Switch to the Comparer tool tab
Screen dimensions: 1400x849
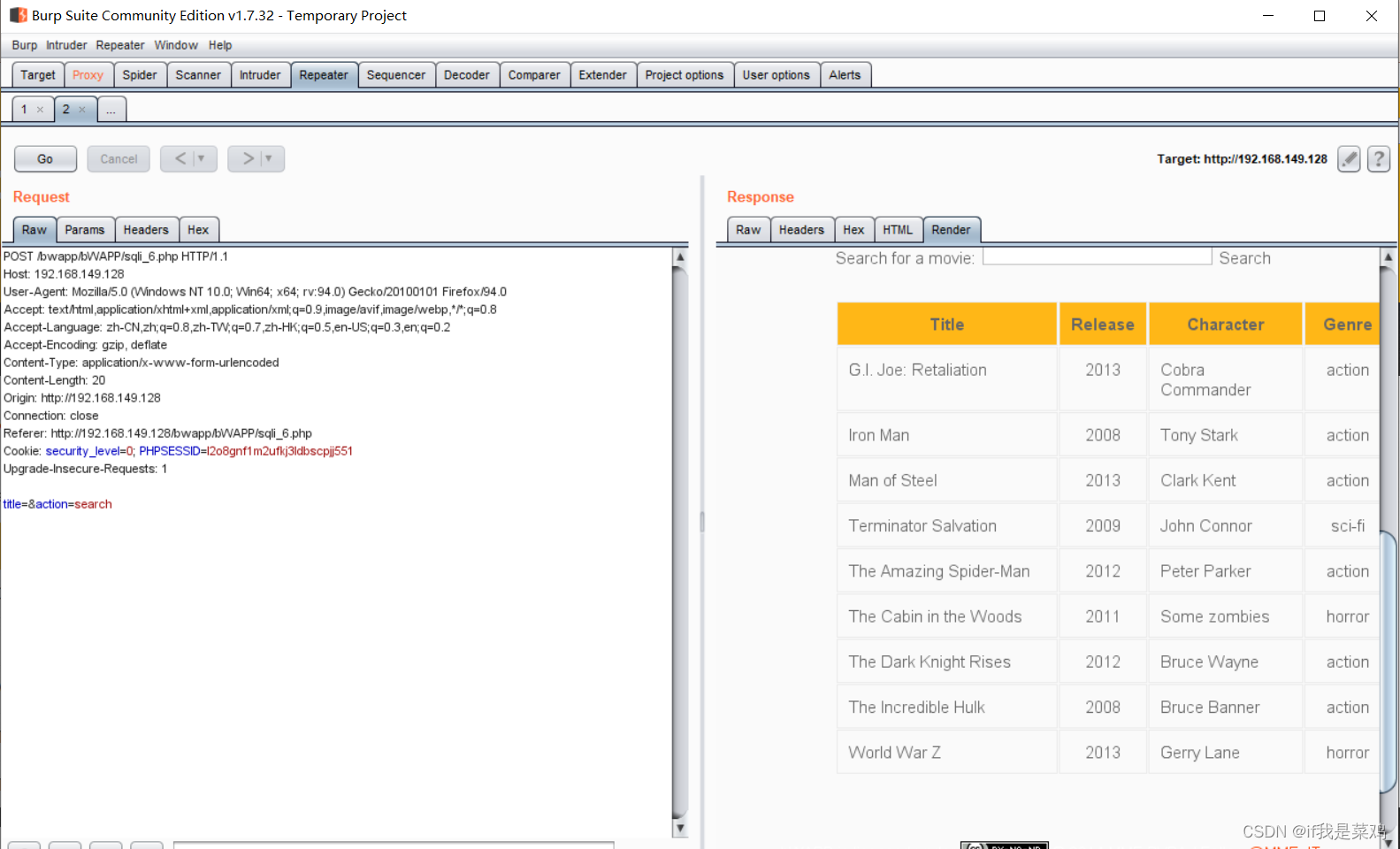click(534, 75)
